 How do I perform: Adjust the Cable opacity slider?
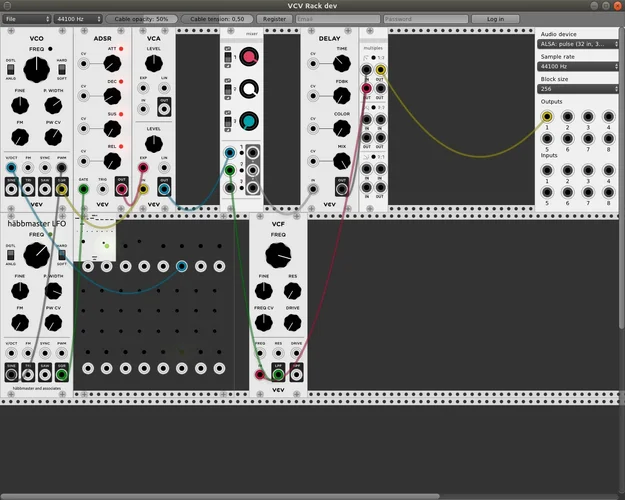pyautogui.click(x=141, y=19)
